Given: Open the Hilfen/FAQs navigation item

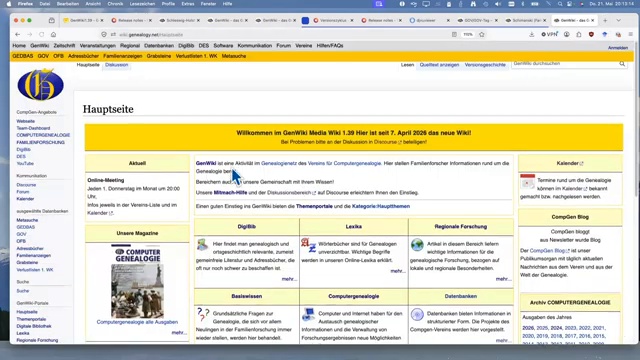Looking at the screenshot, I should point(330,46).
